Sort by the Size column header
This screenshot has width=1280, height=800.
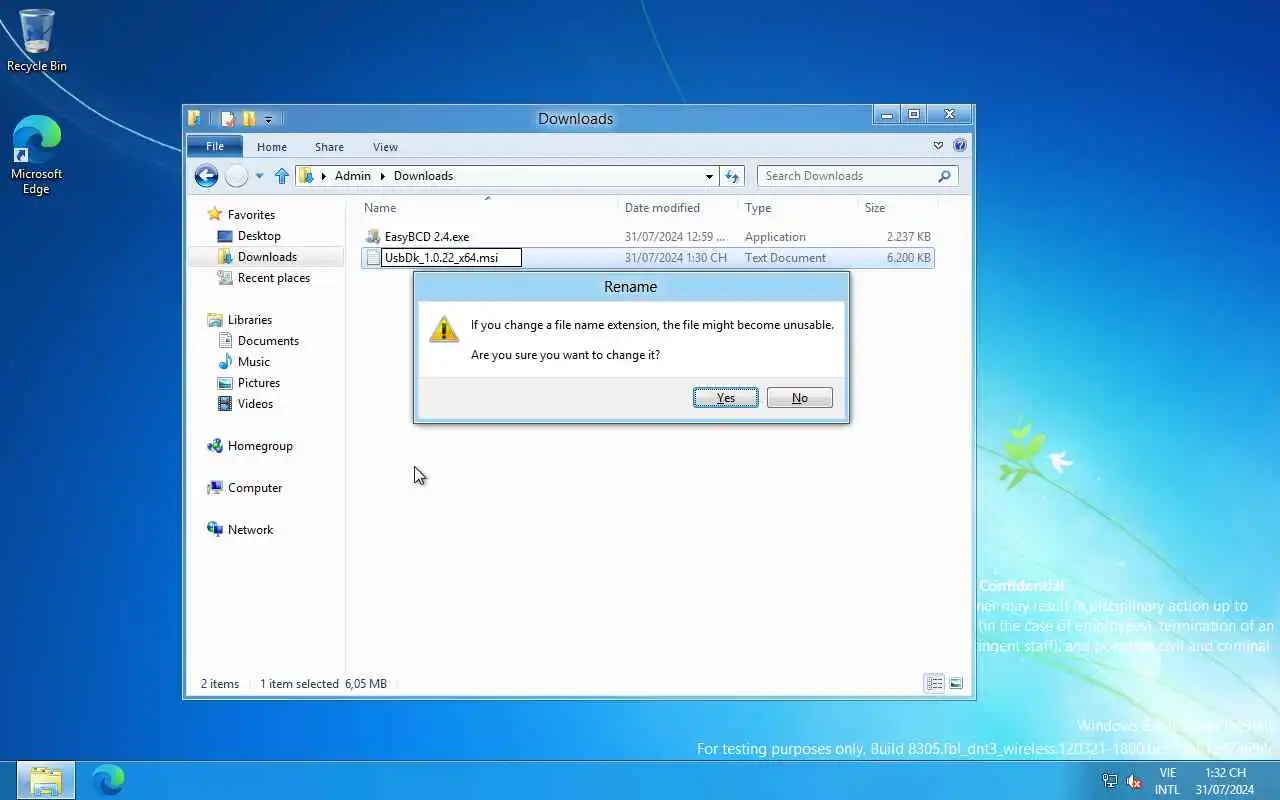[896, 208]
